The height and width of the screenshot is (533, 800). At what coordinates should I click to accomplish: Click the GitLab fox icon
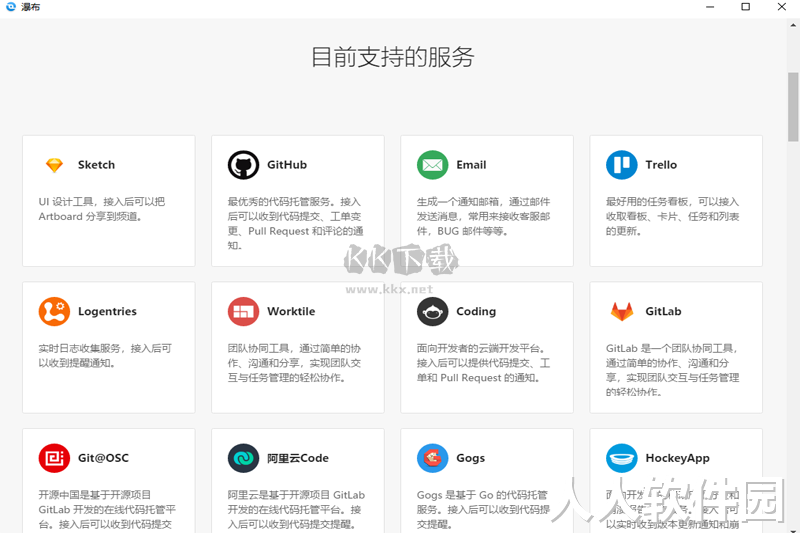621,311
